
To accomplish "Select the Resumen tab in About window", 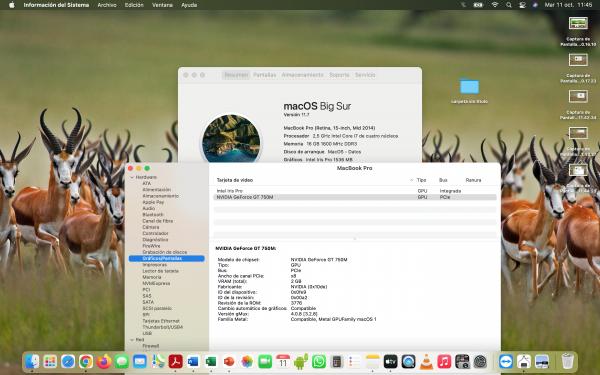I will tap(236, 75).
